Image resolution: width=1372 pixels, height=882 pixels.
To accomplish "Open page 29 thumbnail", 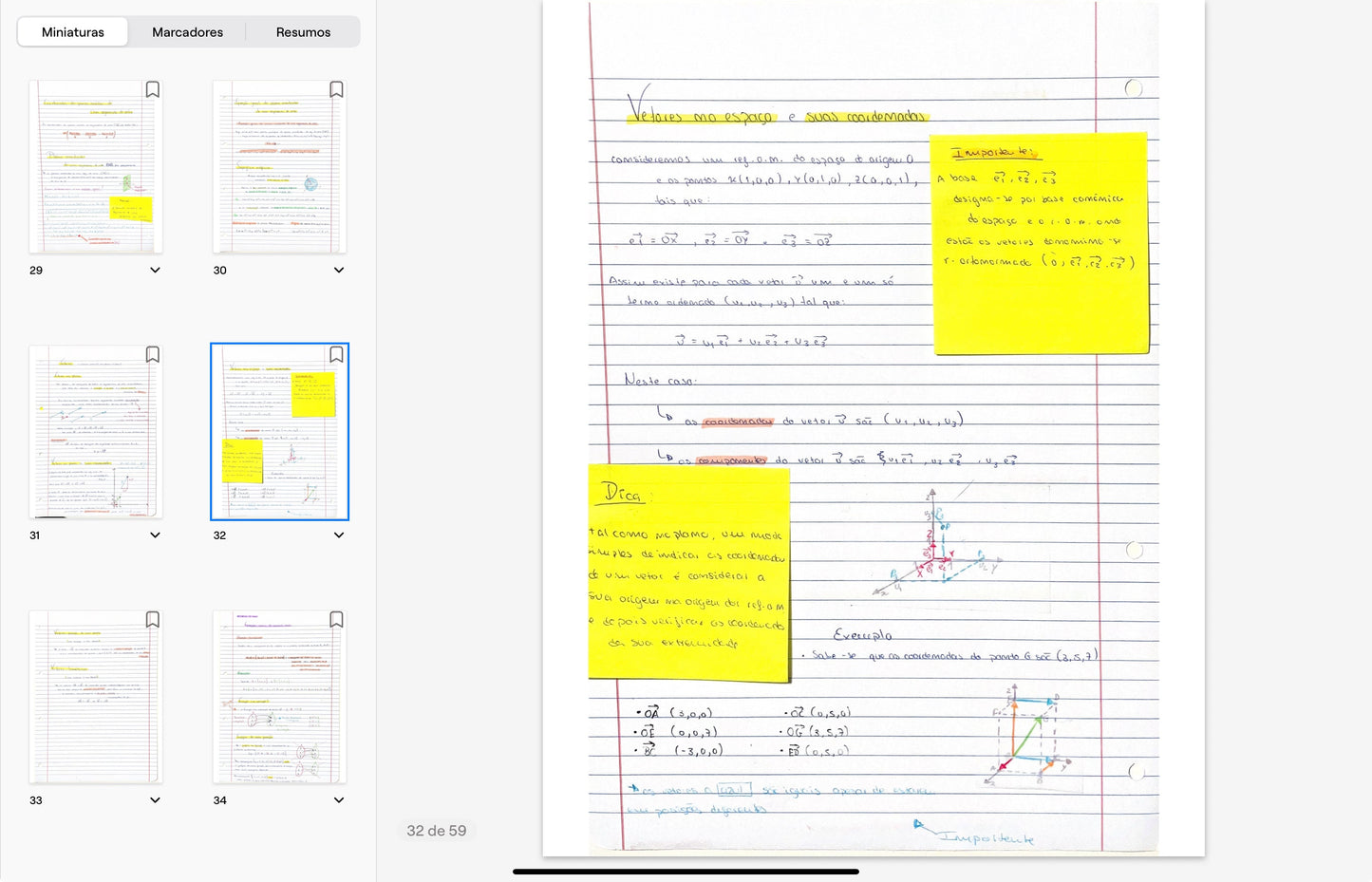I will click(95, 167).
